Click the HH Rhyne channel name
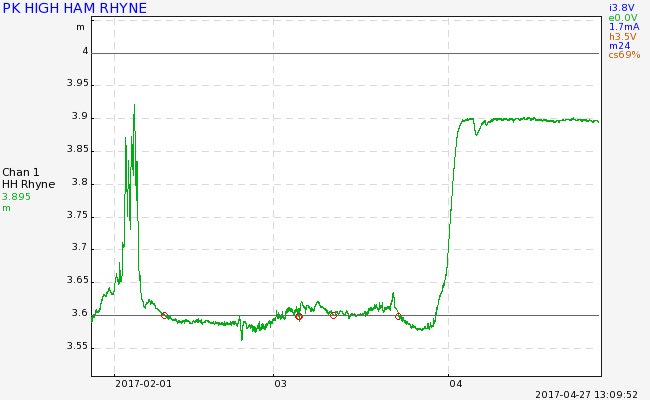The image size is (650, 400). pyautogui.click(x=29, y=184)
